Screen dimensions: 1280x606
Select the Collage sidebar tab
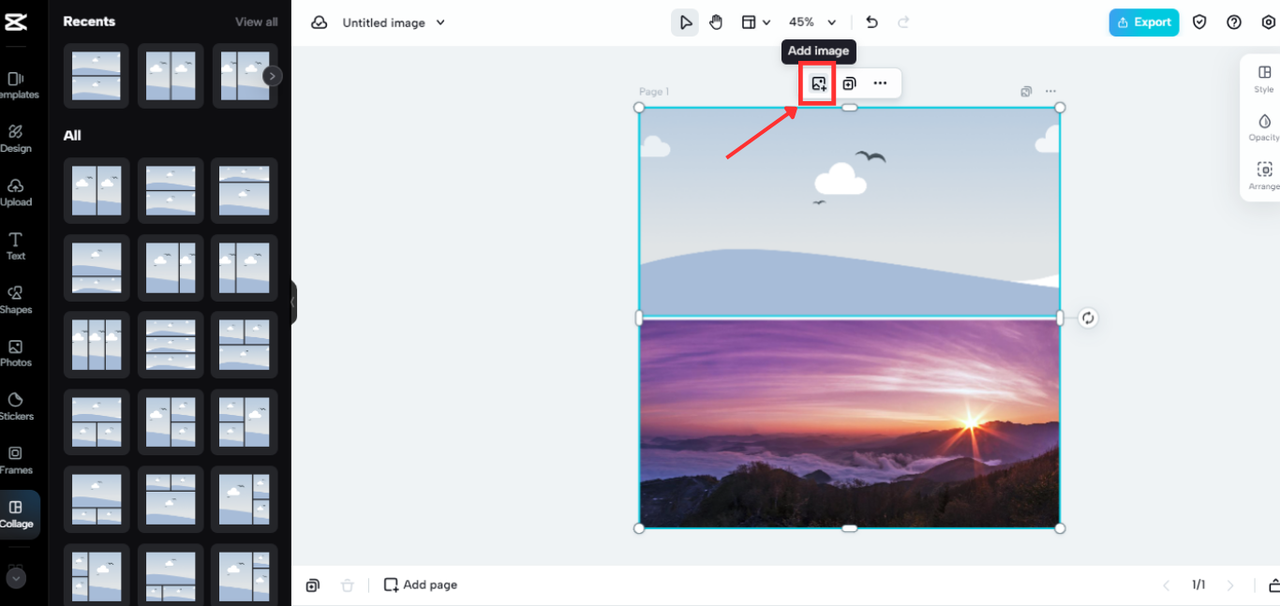pyautogui.click(x=16, y=515)
